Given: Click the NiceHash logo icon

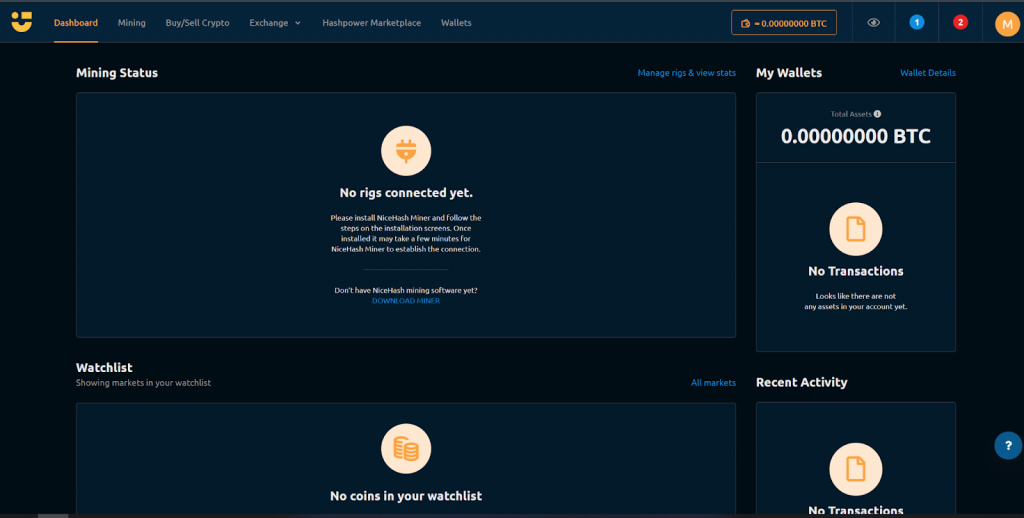Looking at the screenshot, I should point(22,22).
